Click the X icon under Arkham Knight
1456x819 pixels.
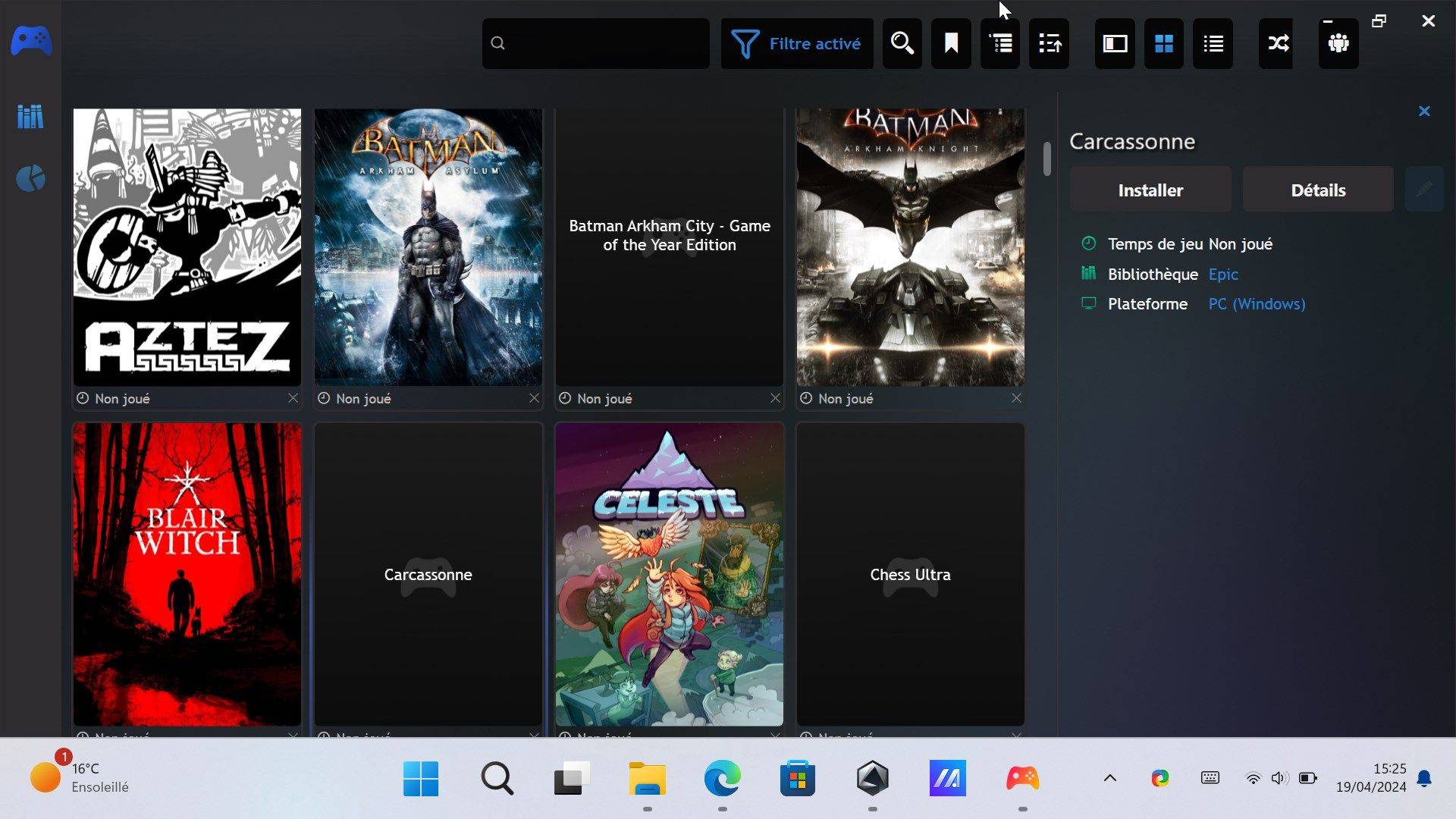click(x=1016, y=398)
